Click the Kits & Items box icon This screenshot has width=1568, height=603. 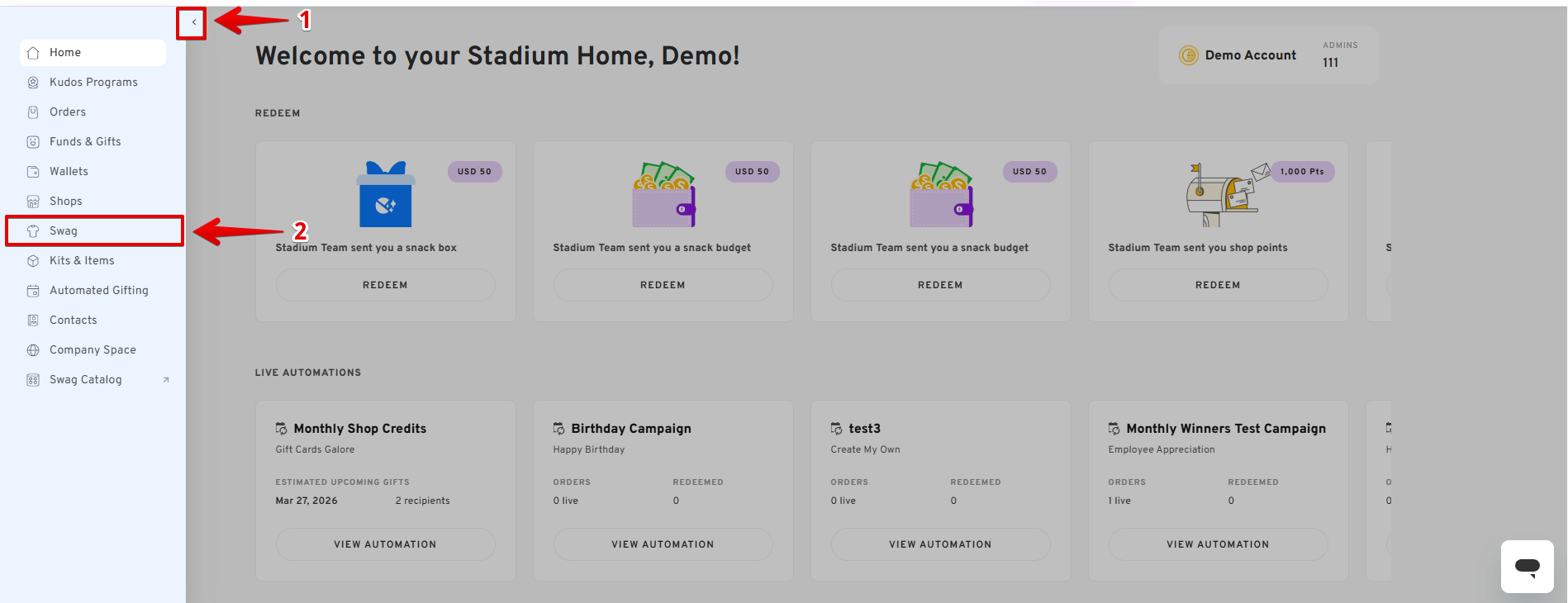tap(33, 261)
